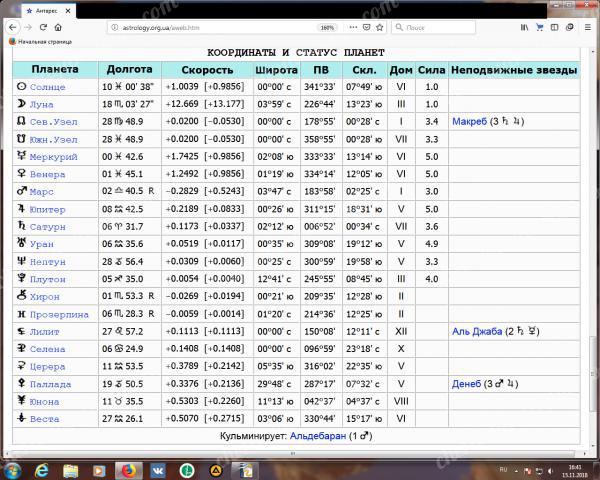This screenshot has height=480, width=600.
Task: Open the Марс link
Action: (x=42, y=192)
